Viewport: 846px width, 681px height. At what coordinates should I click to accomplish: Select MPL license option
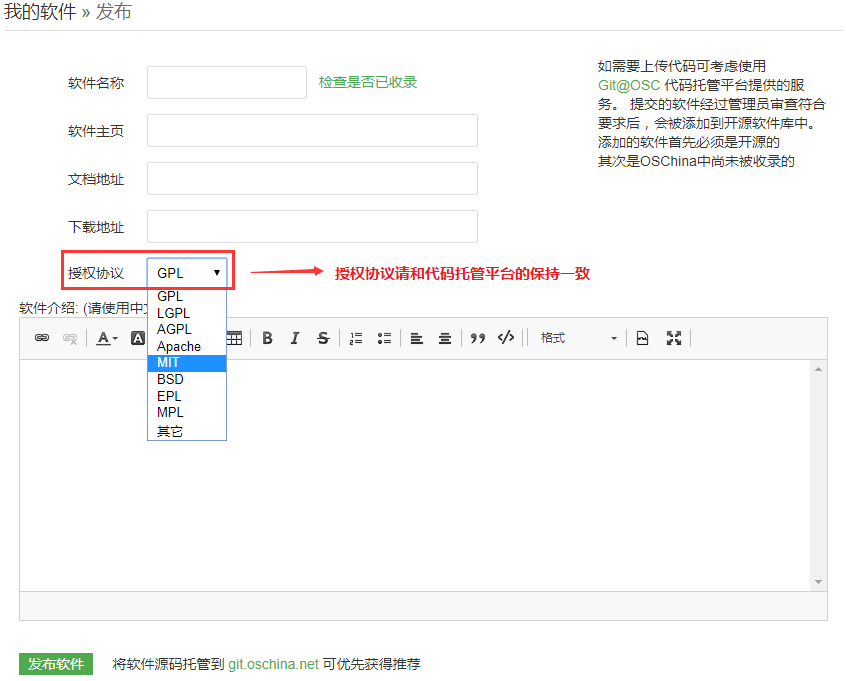pyautogui.click(x=187, y=412)
